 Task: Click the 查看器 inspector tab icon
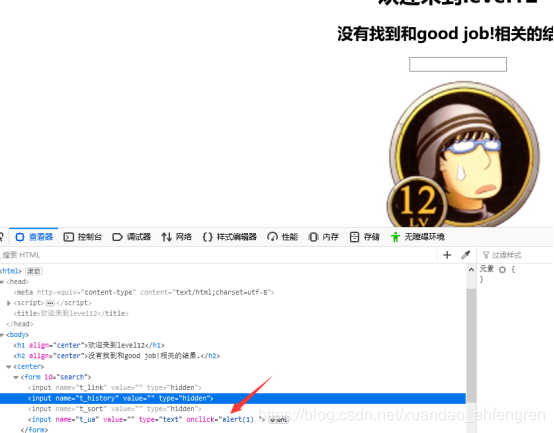[x=20, y=237]
